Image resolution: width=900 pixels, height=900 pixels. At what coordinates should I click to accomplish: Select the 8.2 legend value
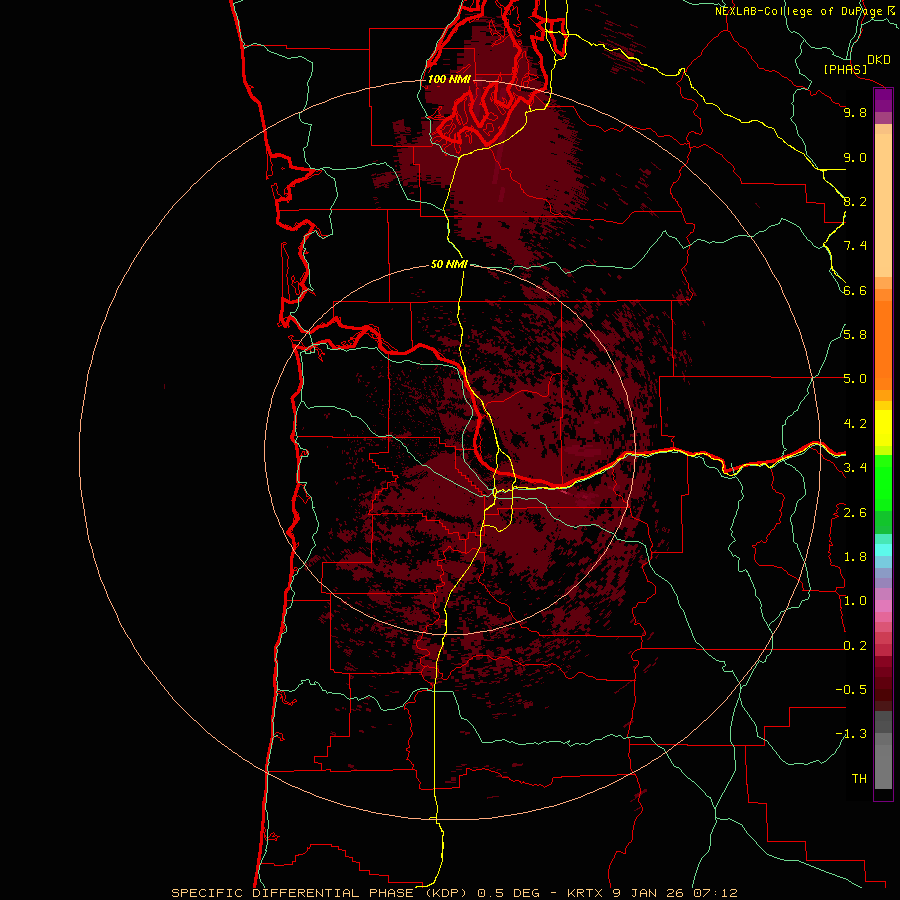pos(855,201)
